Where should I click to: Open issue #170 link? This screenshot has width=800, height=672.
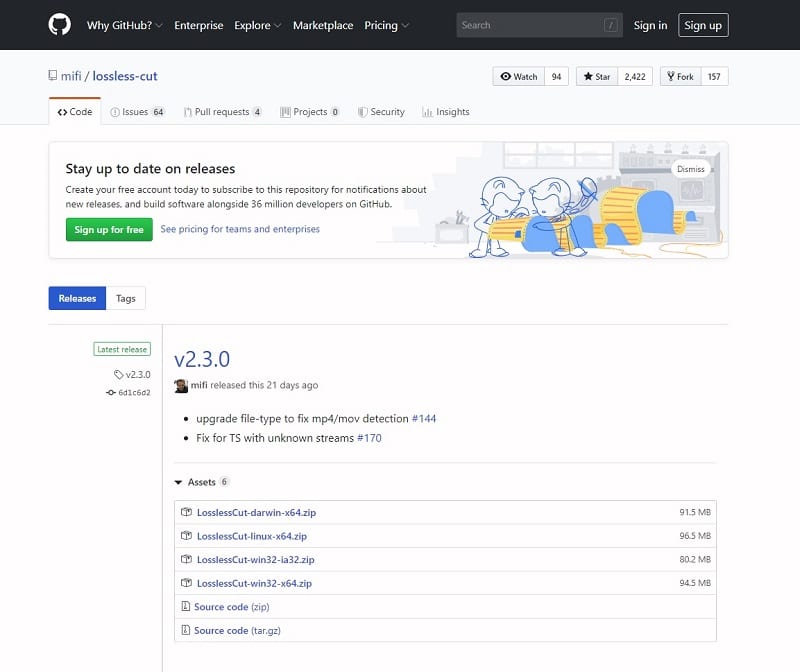(369, 438)
